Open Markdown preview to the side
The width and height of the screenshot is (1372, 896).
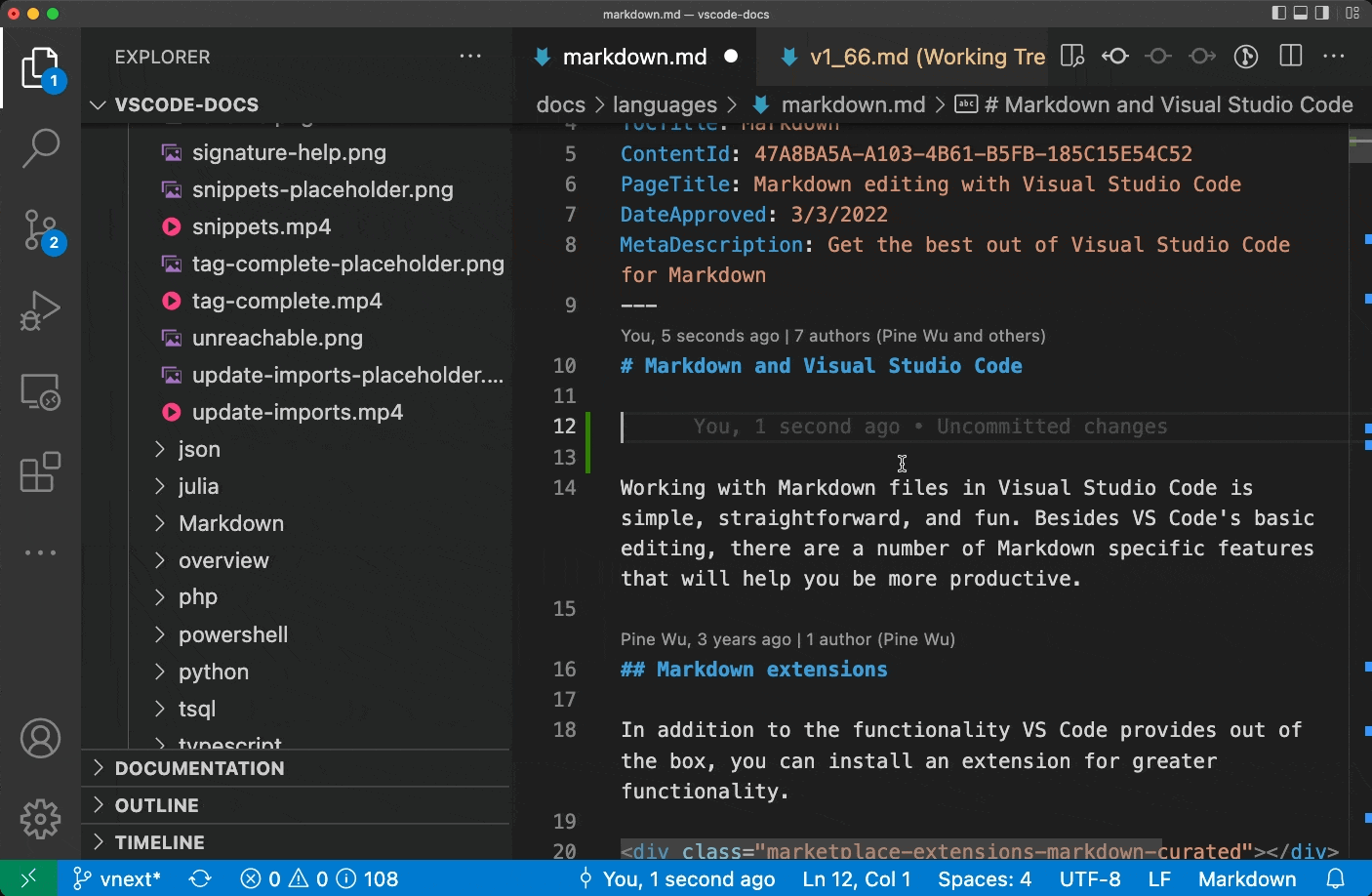tap(1071, 56)
